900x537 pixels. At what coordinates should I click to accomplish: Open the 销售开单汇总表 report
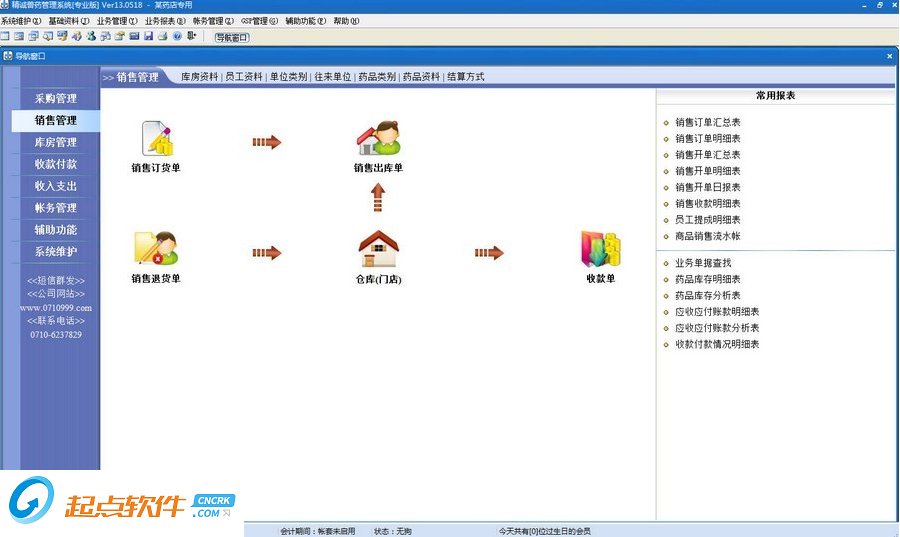coord(708,155)
